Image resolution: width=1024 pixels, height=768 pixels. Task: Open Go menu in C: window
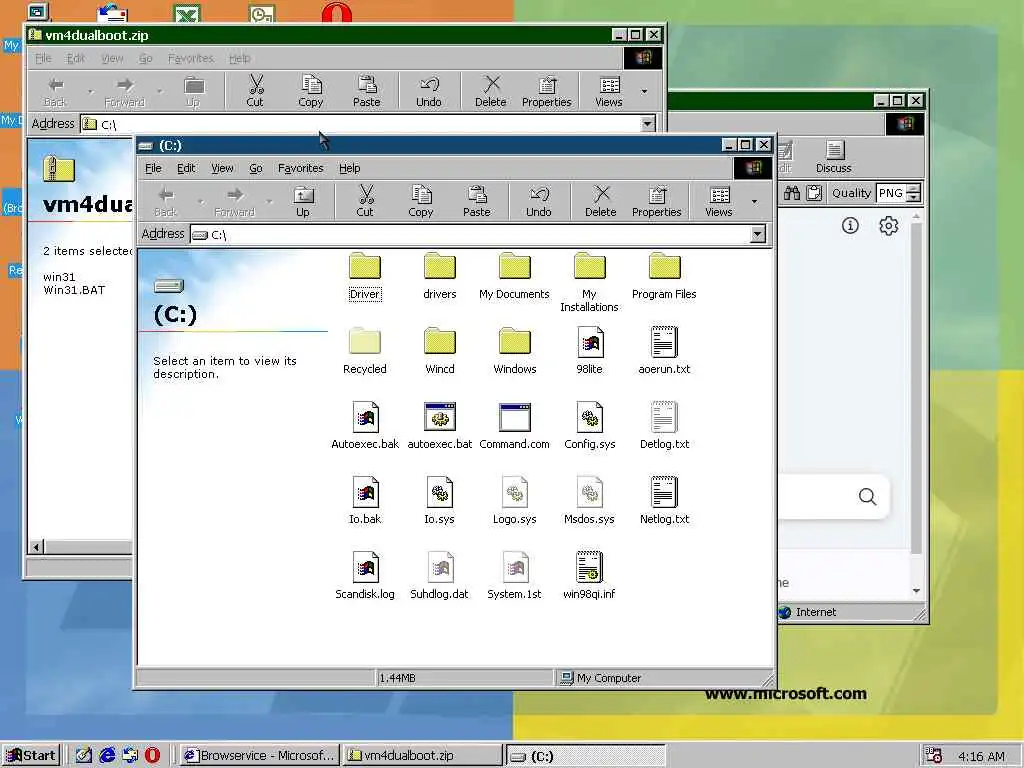(x=255, y=168)
